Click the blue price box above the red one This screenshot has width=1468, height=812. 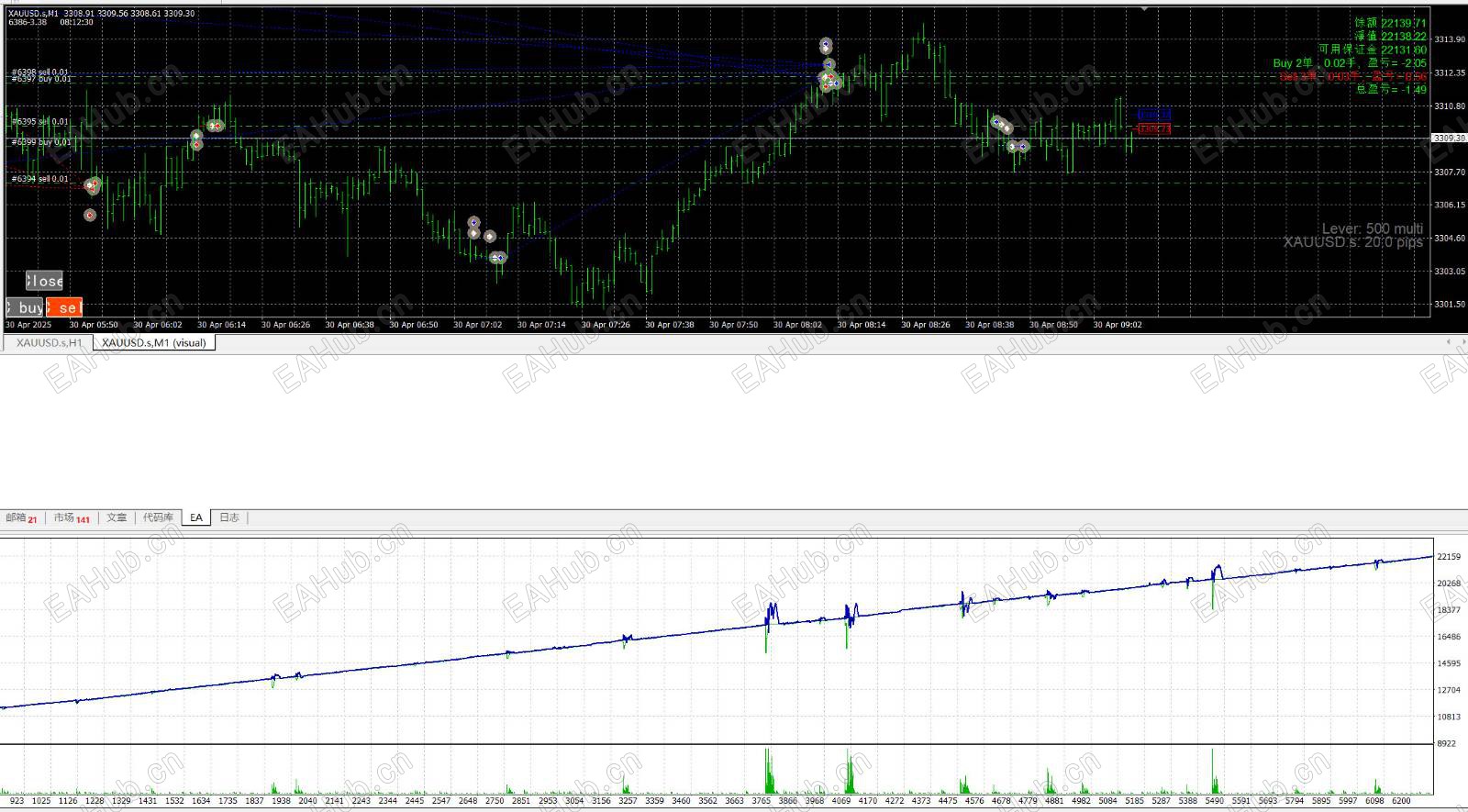[1154, 115]
